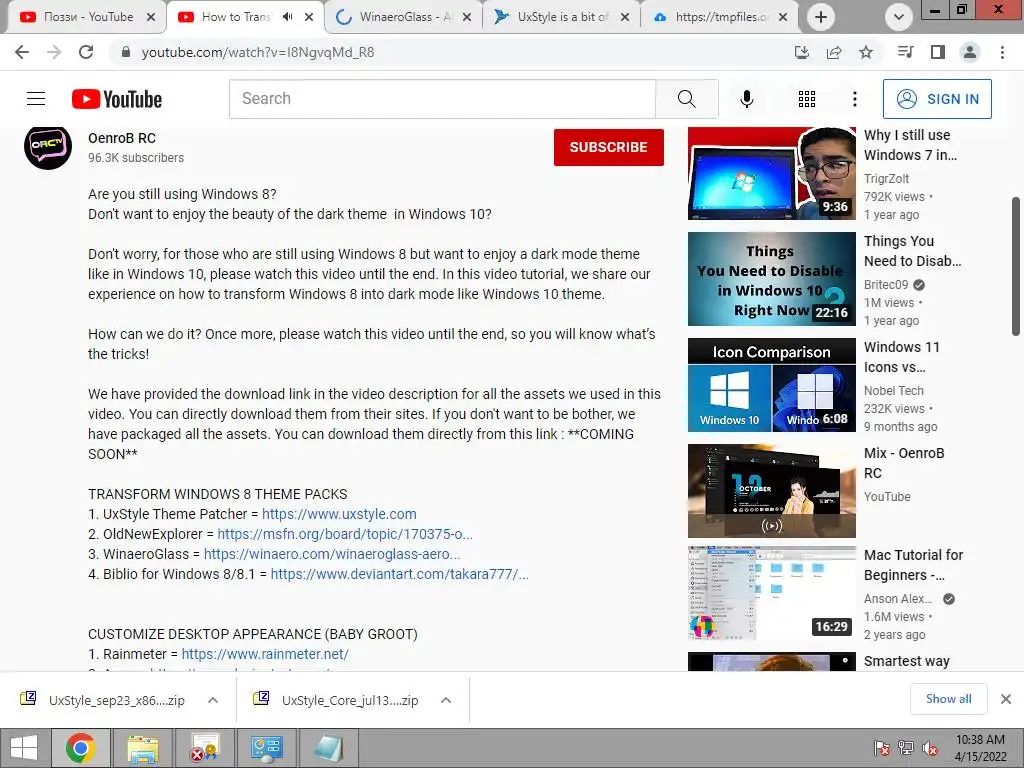Viewport: 1024px width, 768px height.
Task: Close the WinaeroGlass tab
Action: [467, 17]
